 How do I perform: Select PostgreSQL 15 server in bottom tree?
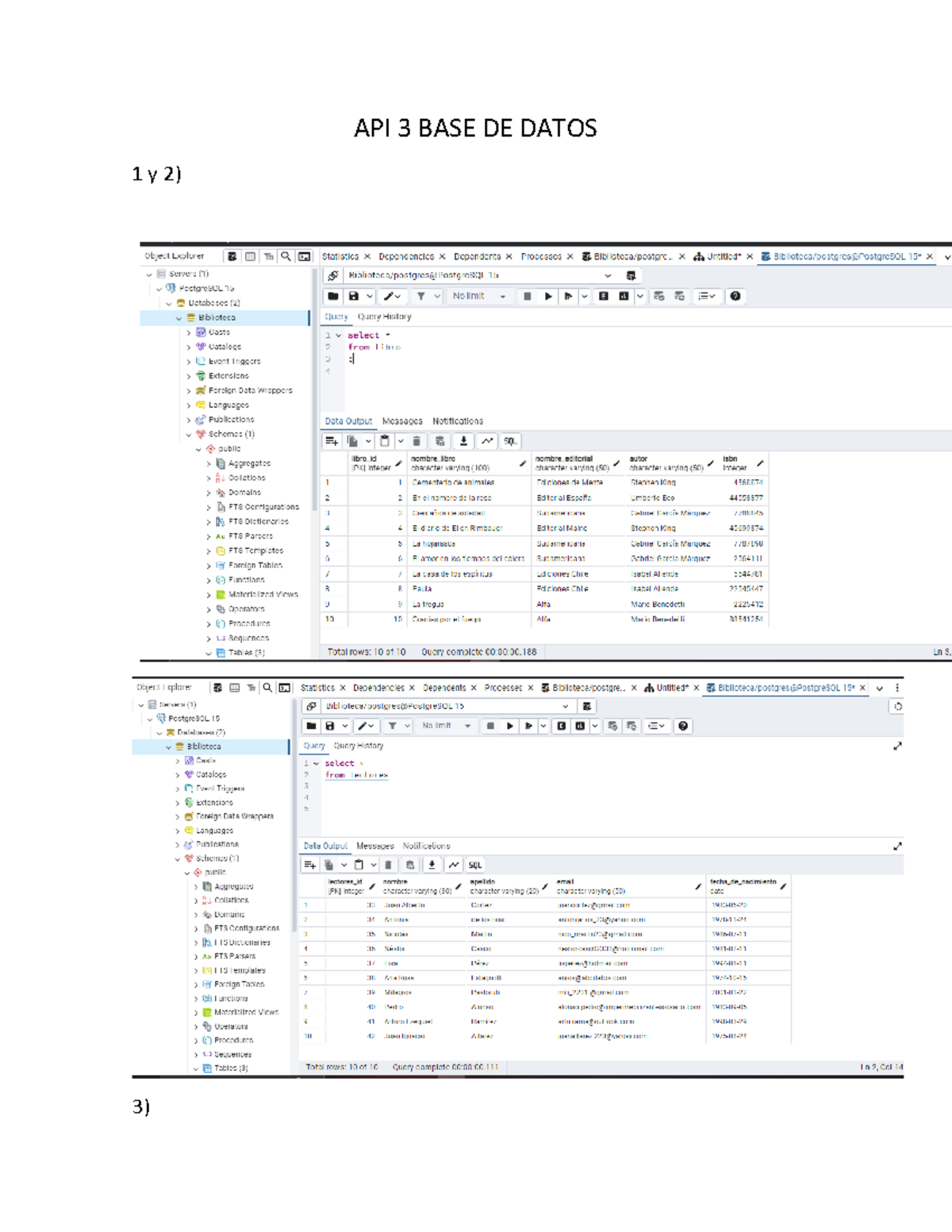tap(194, 718)
